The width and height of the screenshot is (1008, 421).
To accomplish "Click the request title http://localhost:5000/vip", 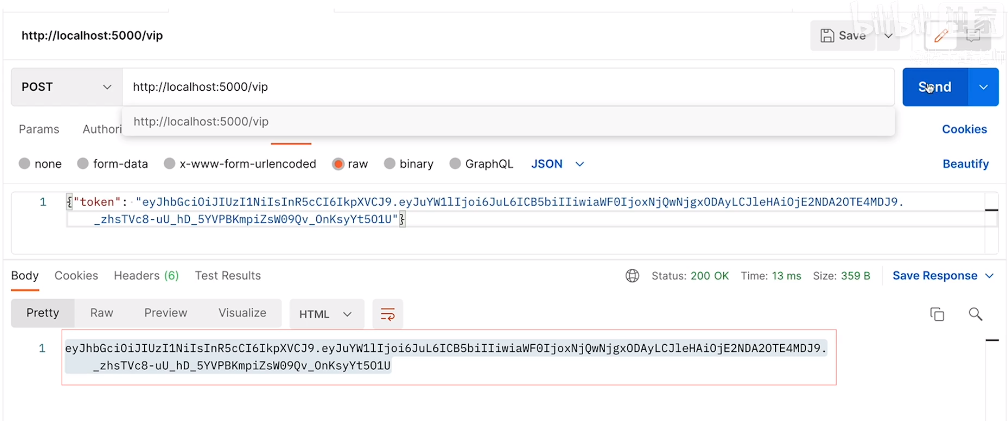I will (92, 35).
